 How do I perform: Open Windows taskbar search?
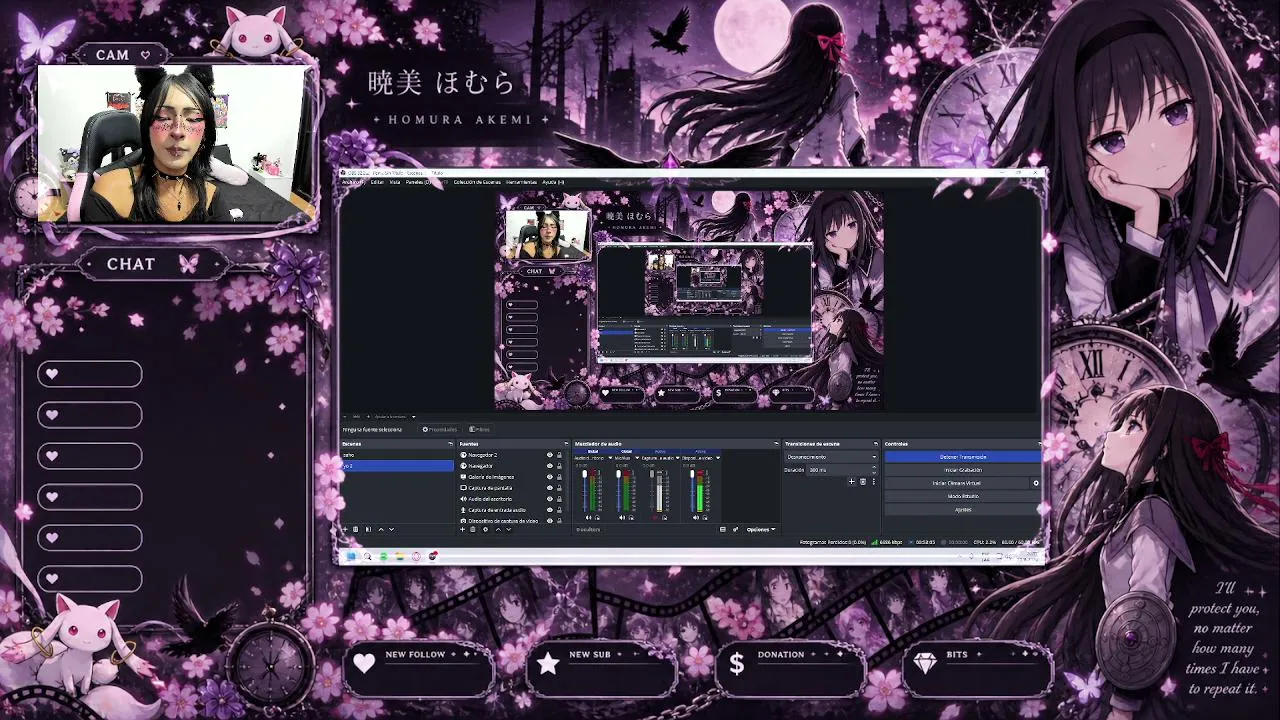point(367,556)
